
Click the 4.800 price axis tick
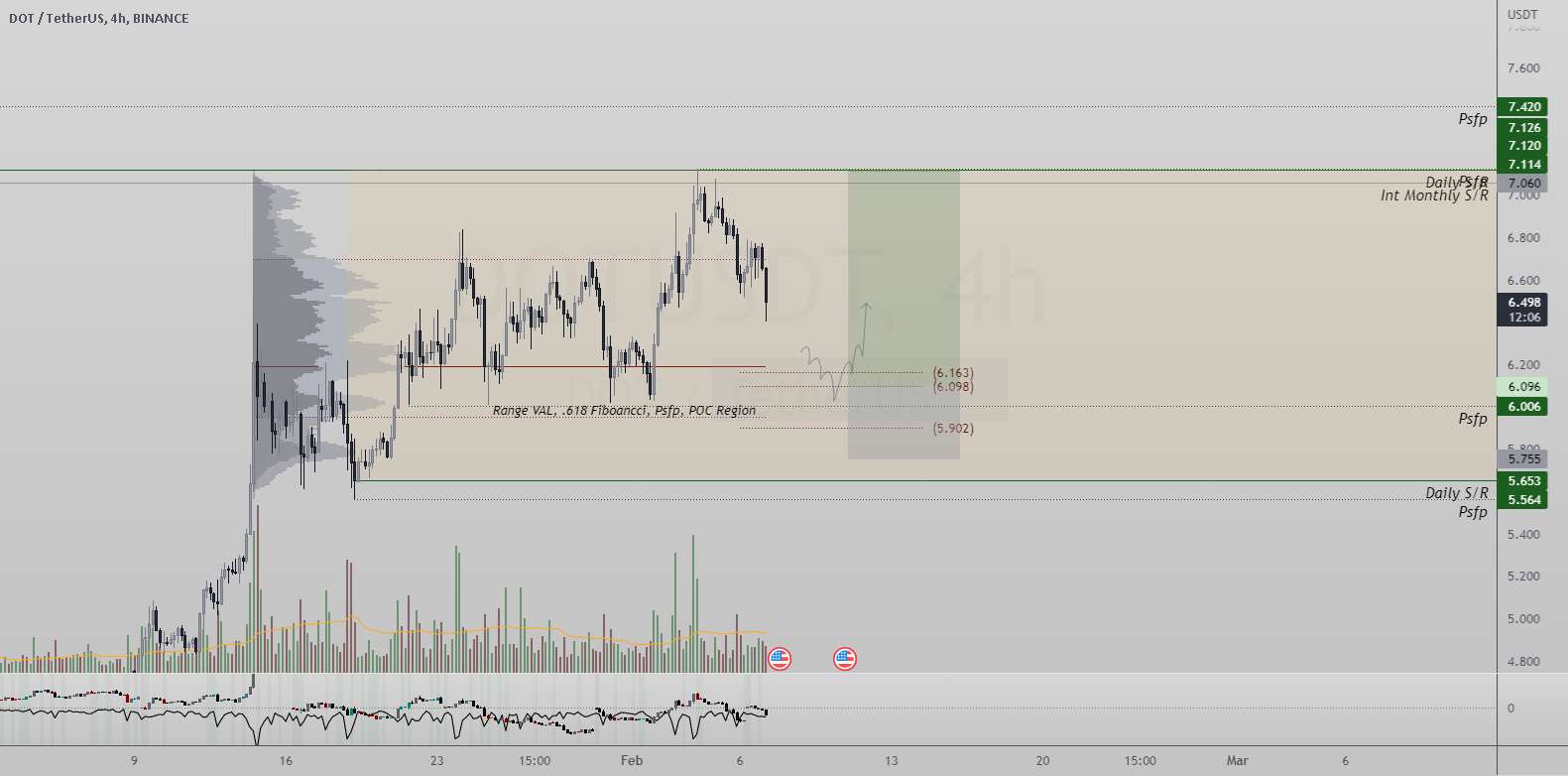coord(1523,662)
